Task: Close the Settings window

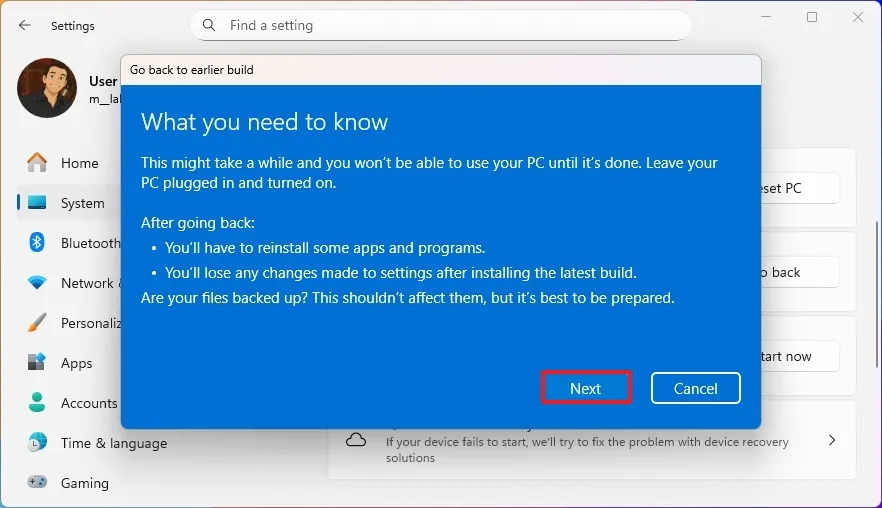Action: [857, 17]
